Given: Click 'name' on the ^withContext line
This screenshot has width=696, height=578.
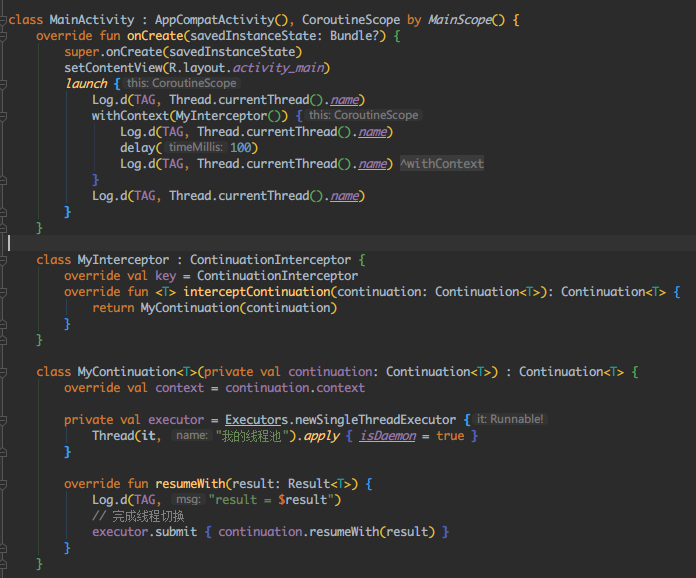Looking at the screenshot, I should click(372, 164).
